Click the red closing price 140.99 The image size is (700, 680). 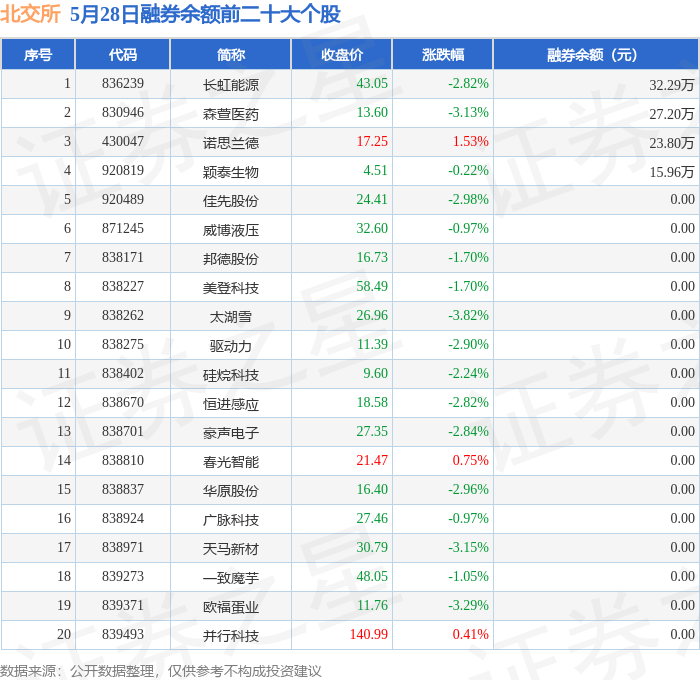(x=369, y=634)
